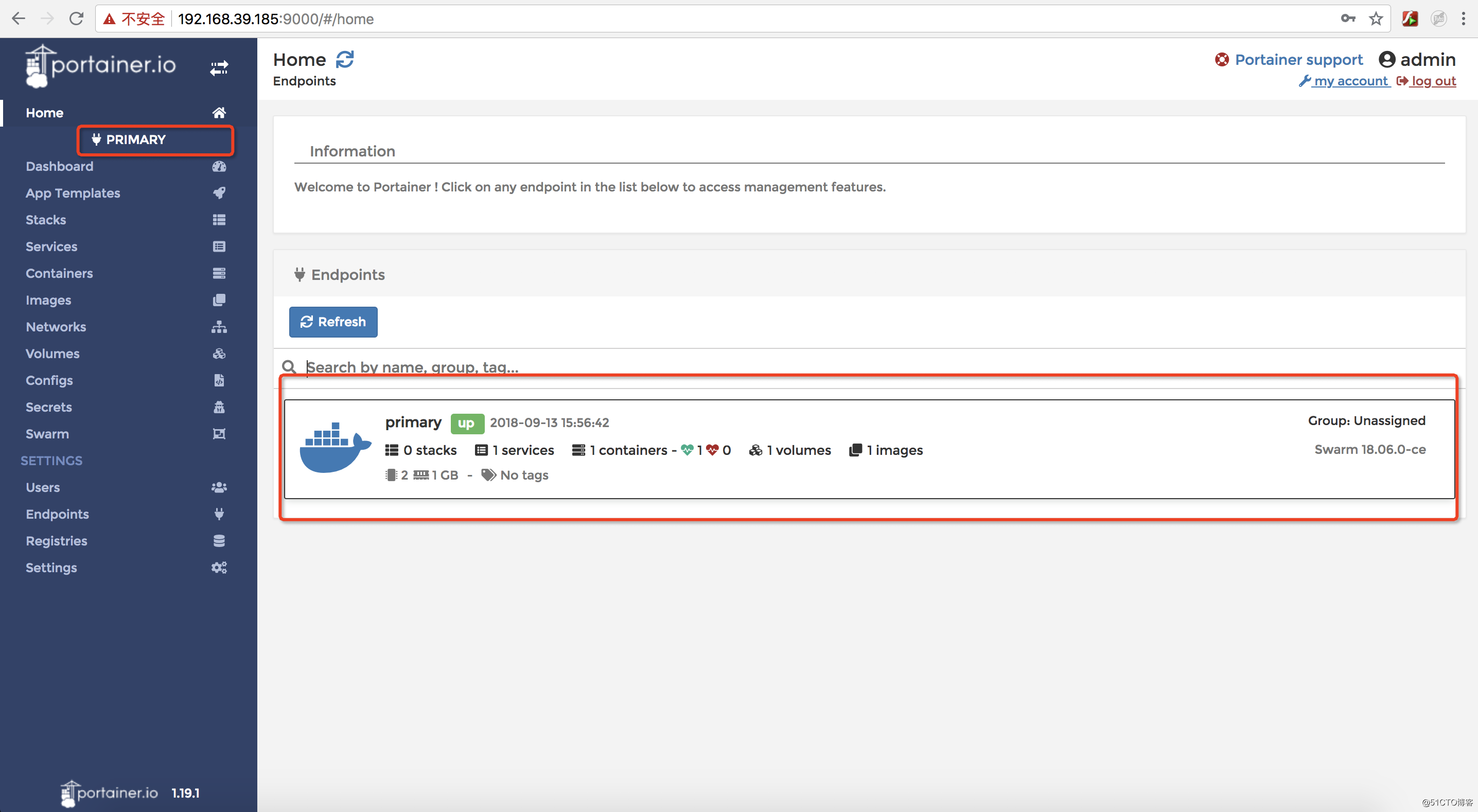Click the Swarm 18.06.0-ce text

pos(1369,449)
